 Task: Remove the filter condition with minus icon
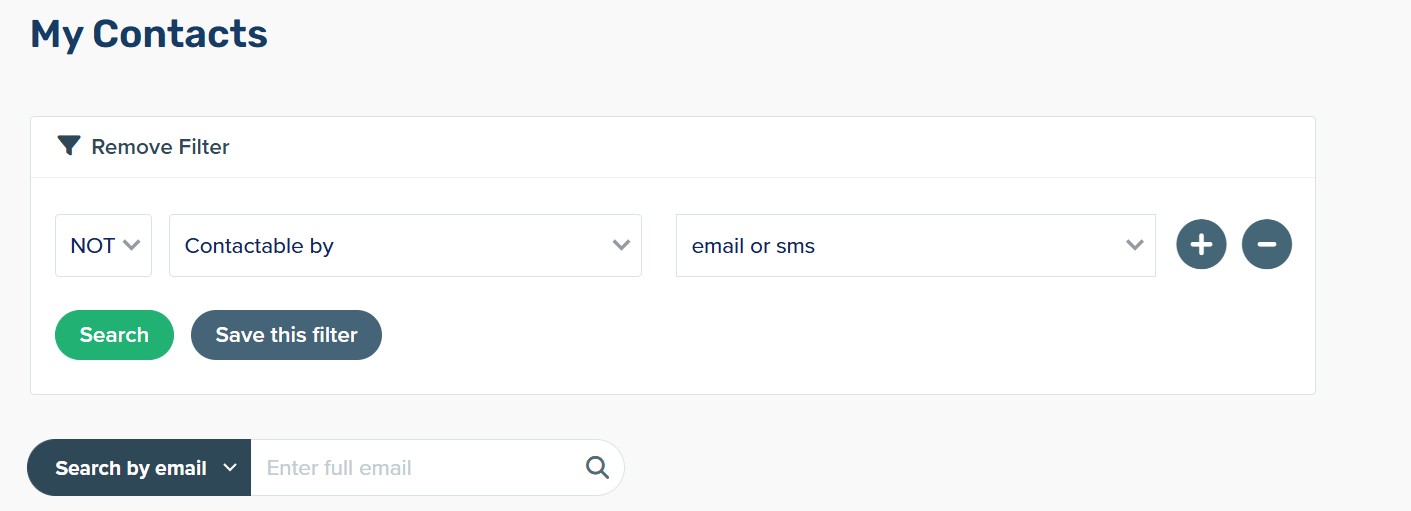[1266, 245]
